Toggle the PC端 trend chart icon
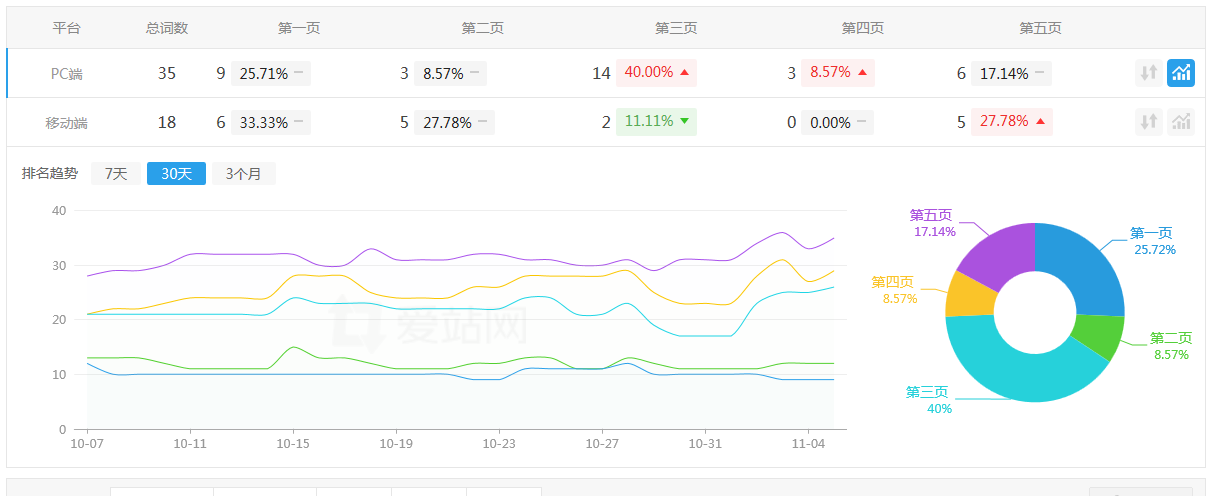Screen dimensions: 1219x496 click(1181, 73)
